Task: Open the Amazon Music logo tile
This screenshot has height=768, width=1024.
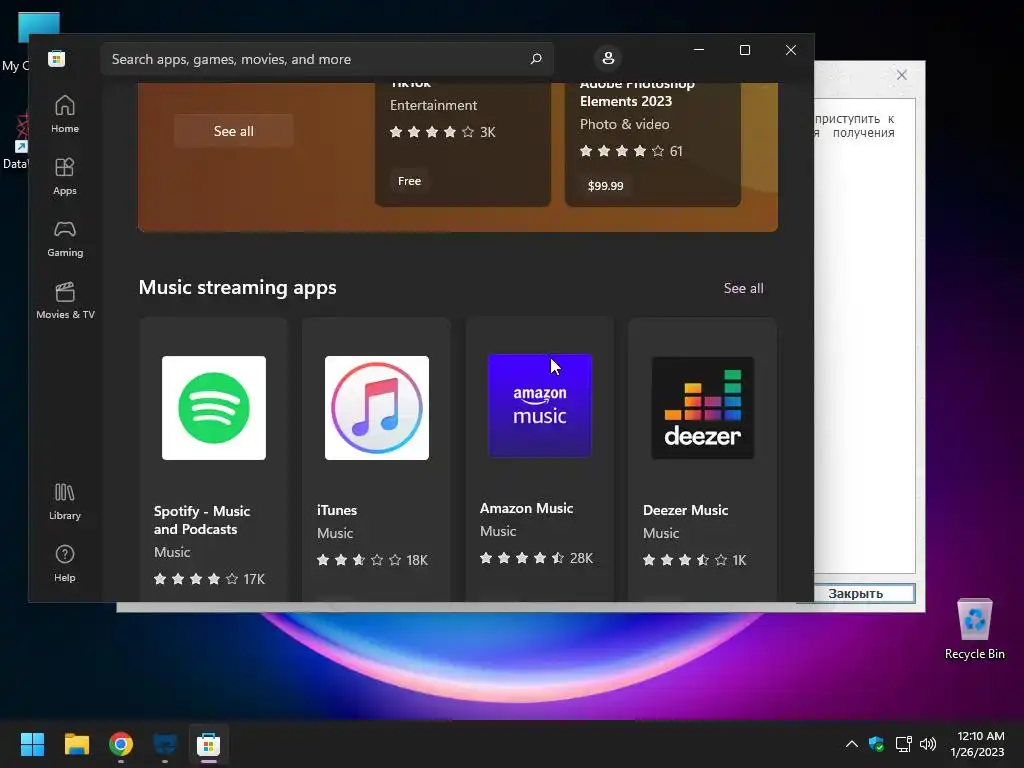Action: click(x=539, y=406)
